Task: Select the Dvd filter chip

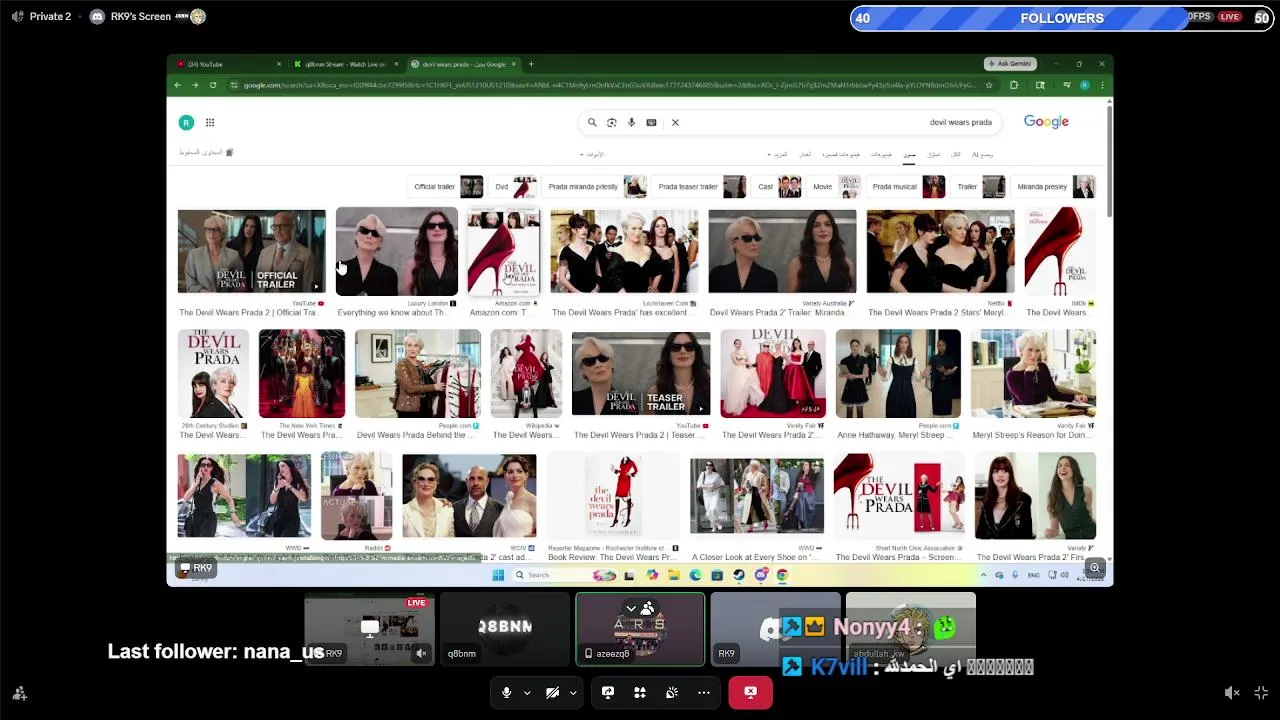Action: 515,187
